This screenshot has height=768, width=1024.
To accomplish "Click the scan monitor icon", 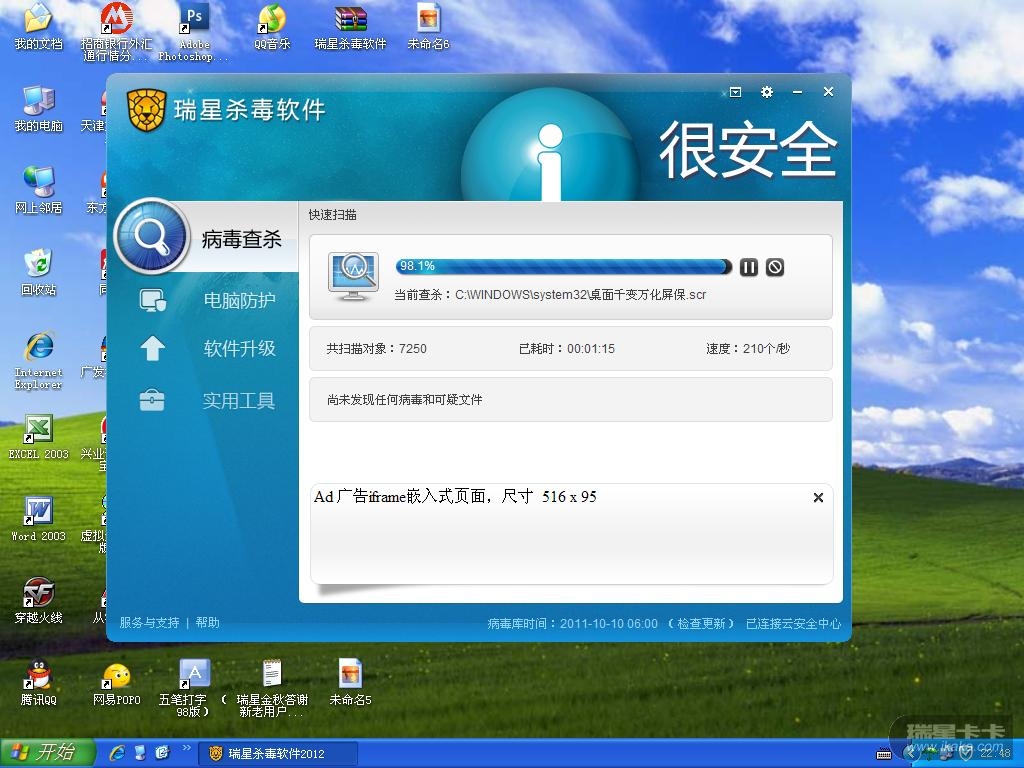I will pos(353,276).
